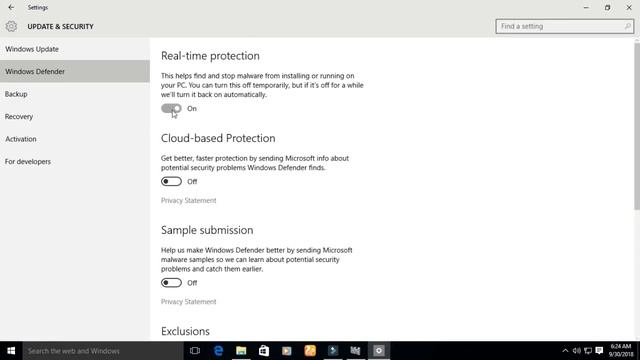The image size is (640, 360).
Task: Toggle the Real-time protection switch
Action: [x=171, y=109]
